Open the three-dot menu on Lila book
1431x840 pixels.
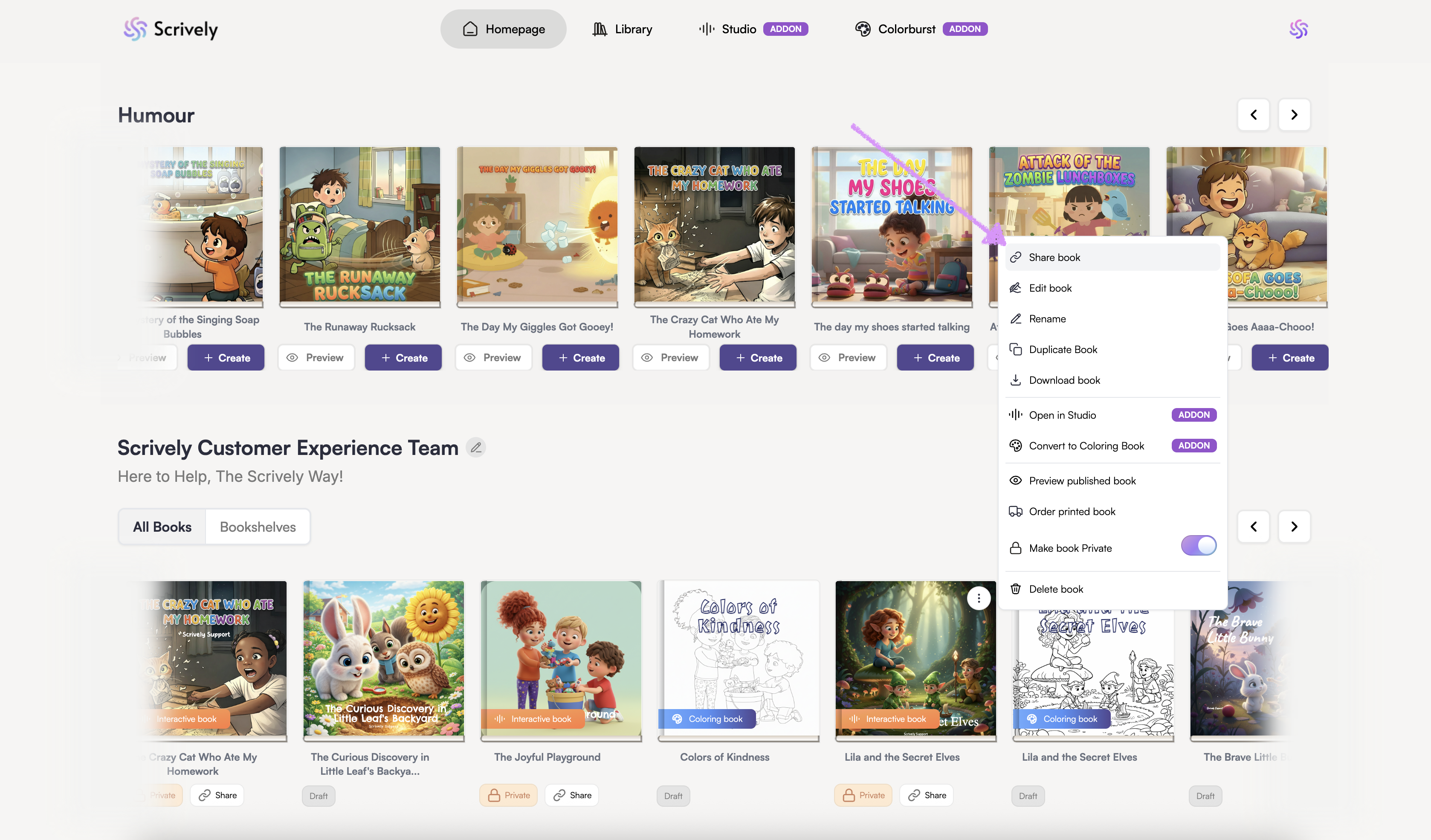pos(979,598)
